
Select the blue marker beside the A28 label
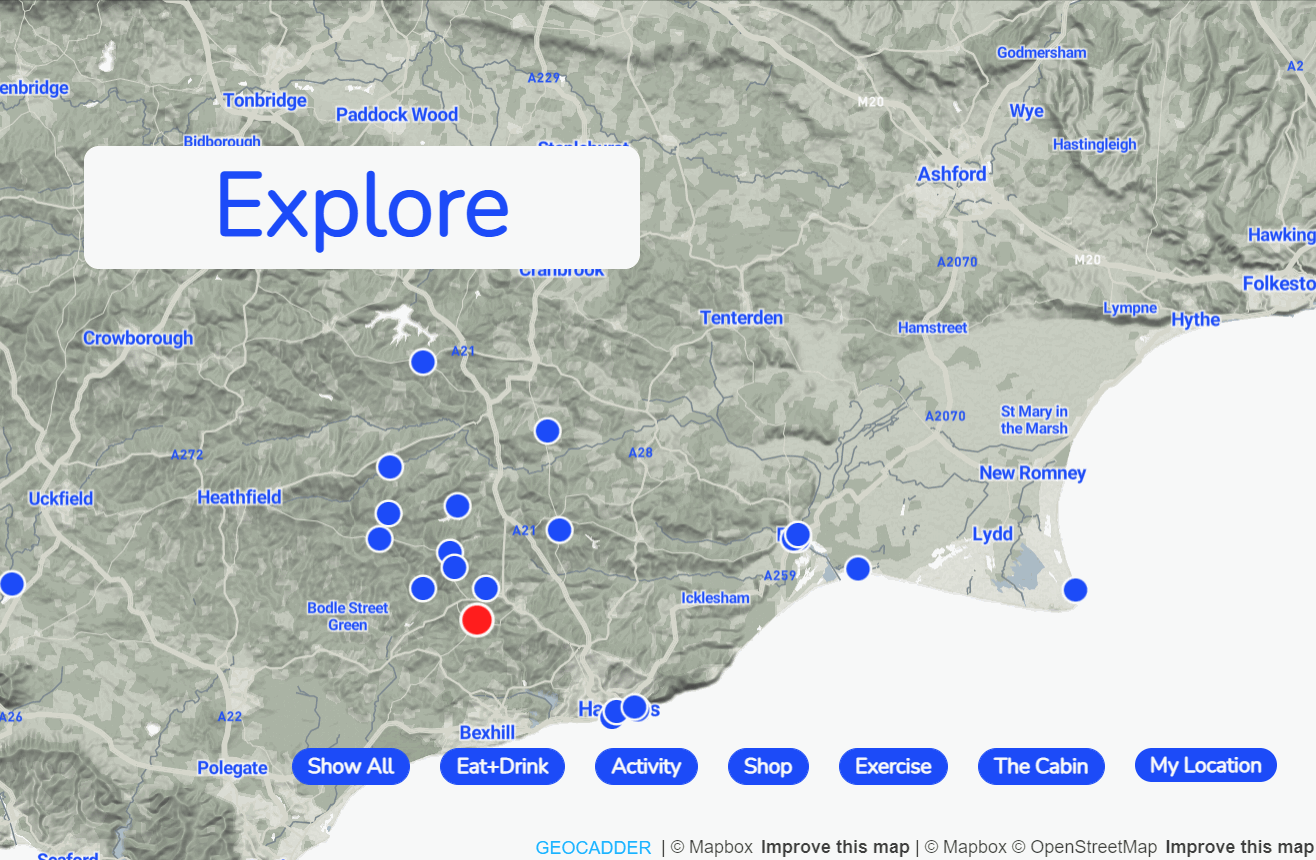(x=547, y=431)
